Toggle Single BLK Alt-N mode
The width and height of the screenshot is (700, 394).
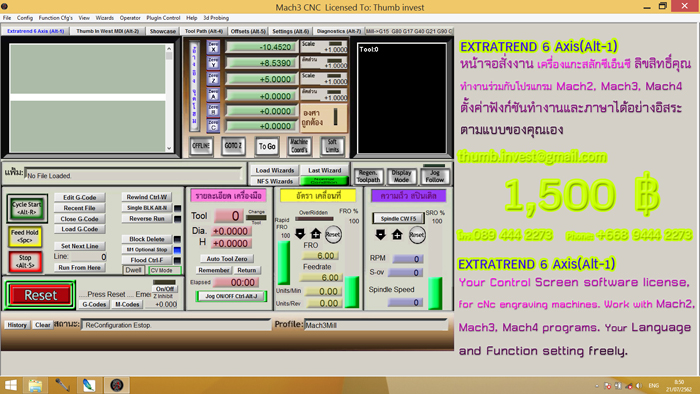click(x=146, y=208)
